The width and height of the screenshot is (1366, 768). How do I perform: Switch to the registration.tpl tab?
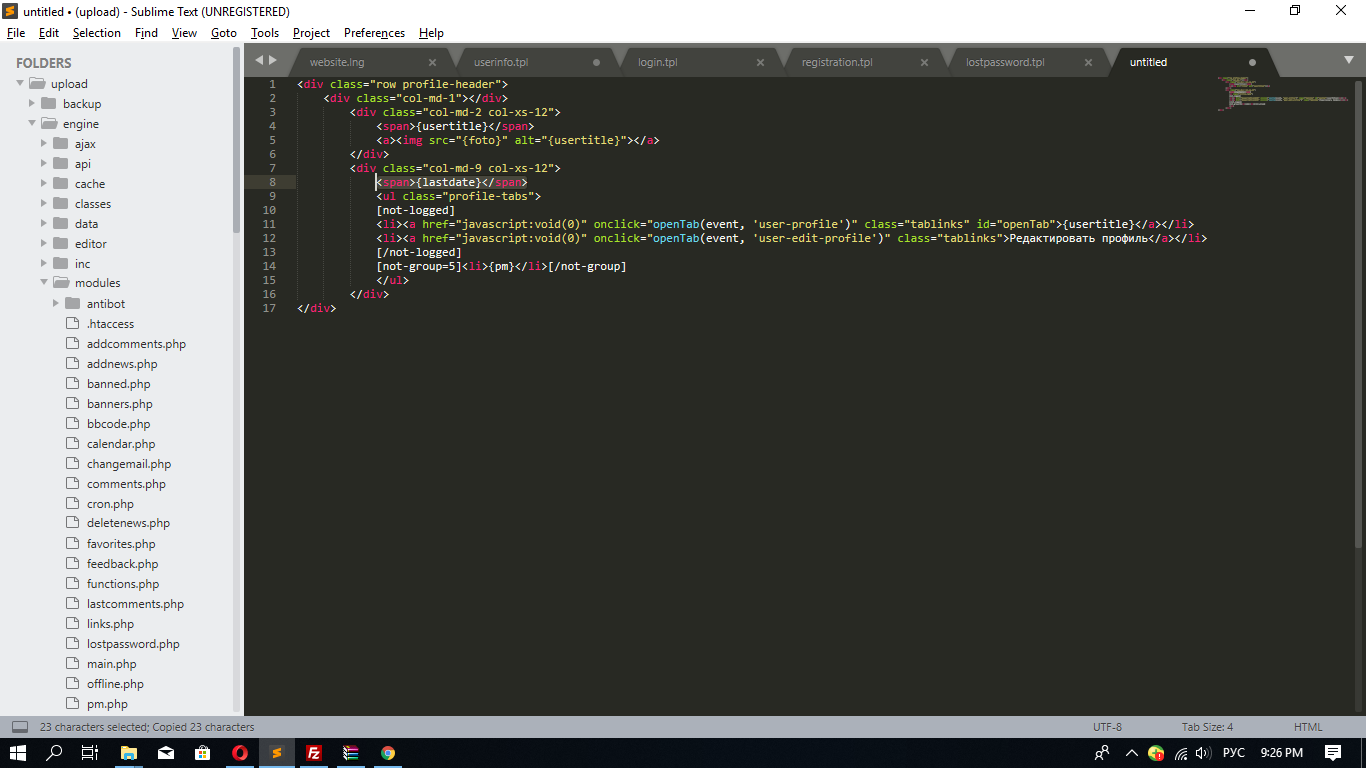click(837, 62)
